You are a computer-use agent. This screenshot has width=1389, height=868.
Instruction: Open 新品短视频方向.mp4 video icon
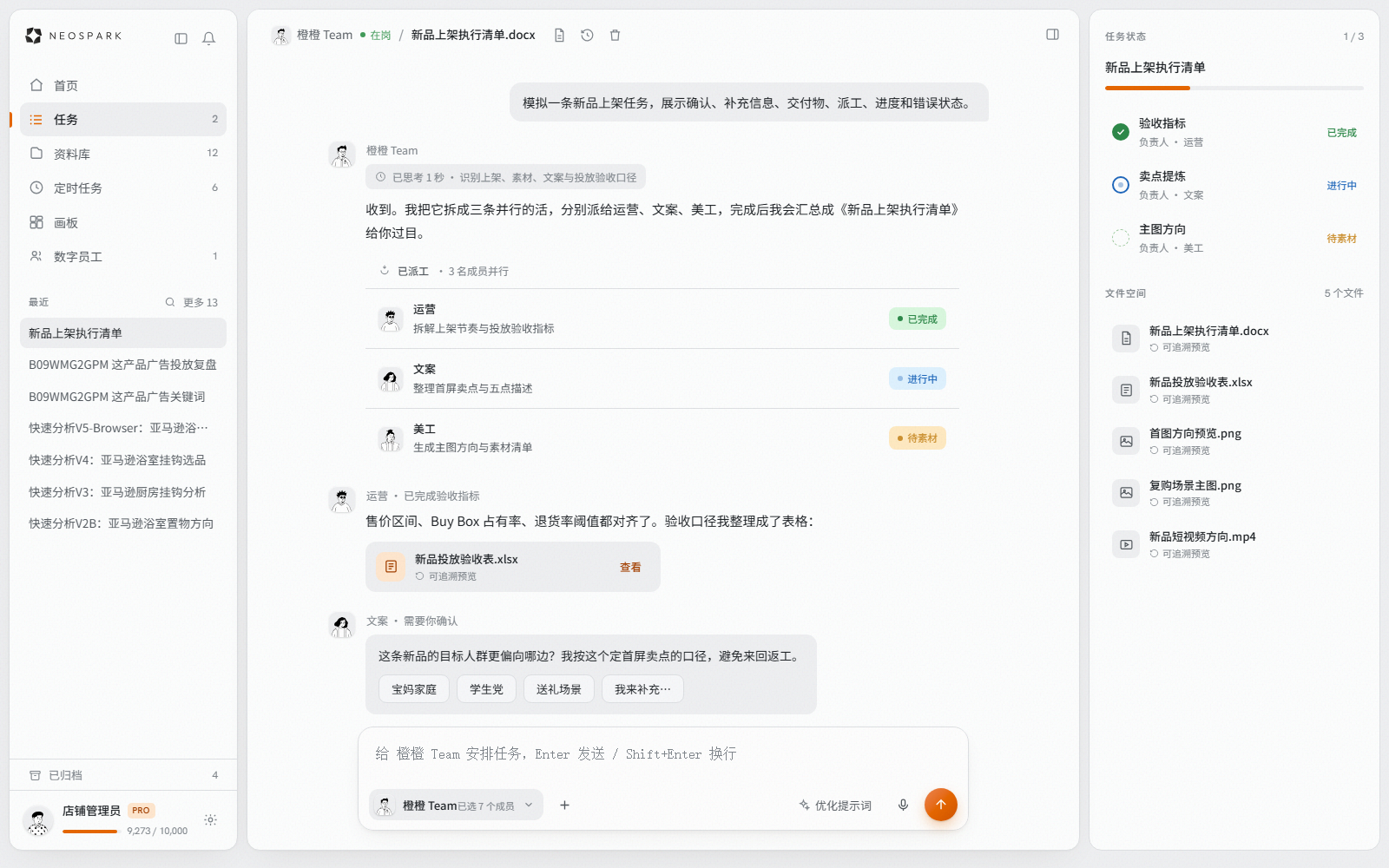(x=1126, y=544)
